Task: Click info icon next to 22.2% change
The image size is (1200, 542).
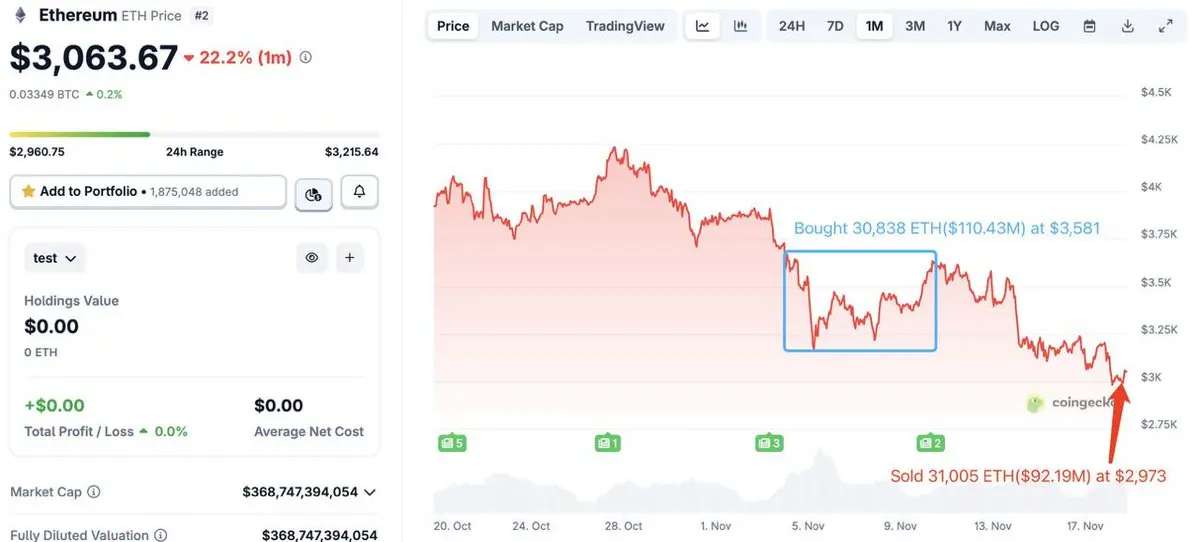Action: 306,58
